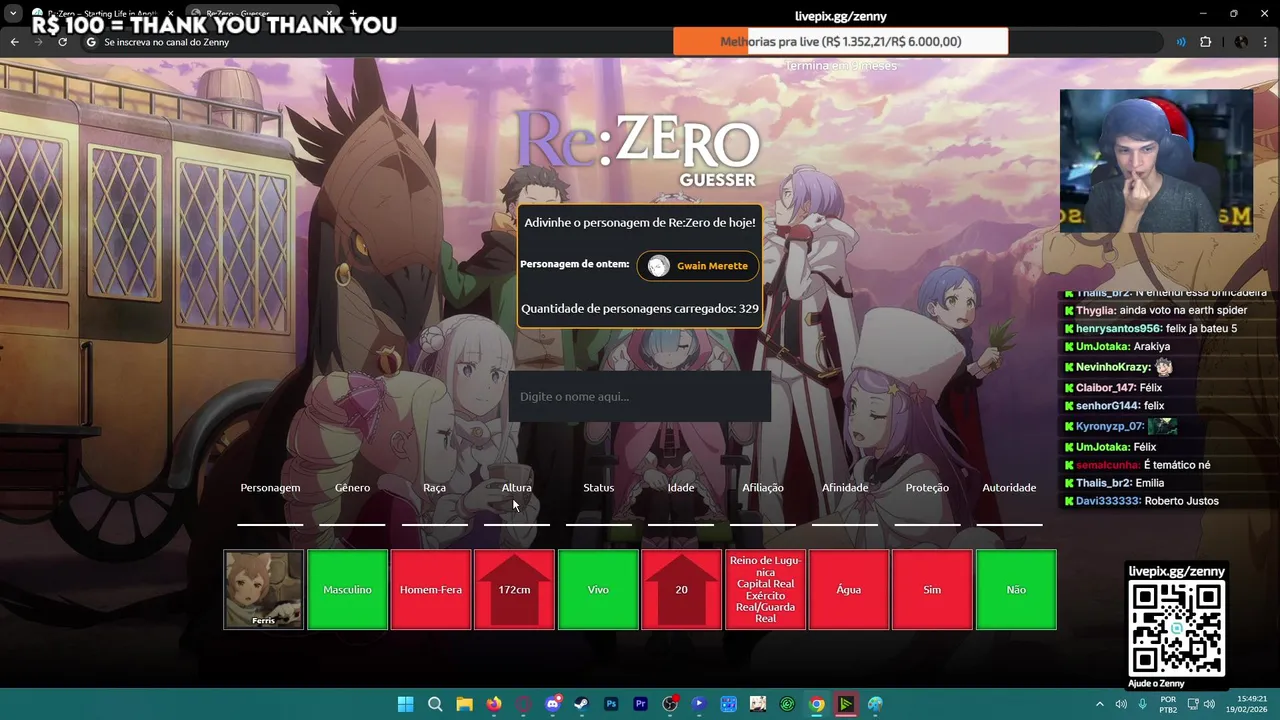Click the Sim protection tile
The height and width of the screenshot is (720, 1280).
pyautogui.click(x=932, y=590)
